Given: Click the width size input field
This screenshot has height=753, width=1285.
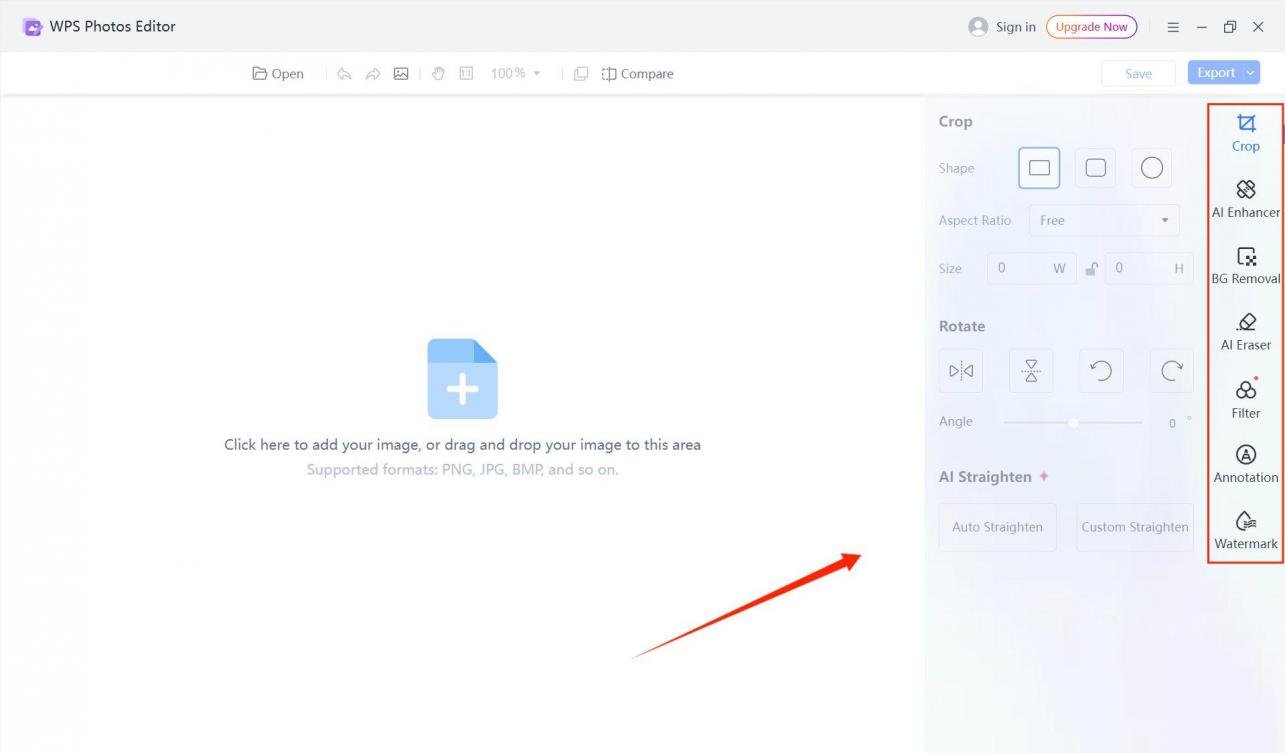Looking at the screenshot, I should [x=1032, y=268].
